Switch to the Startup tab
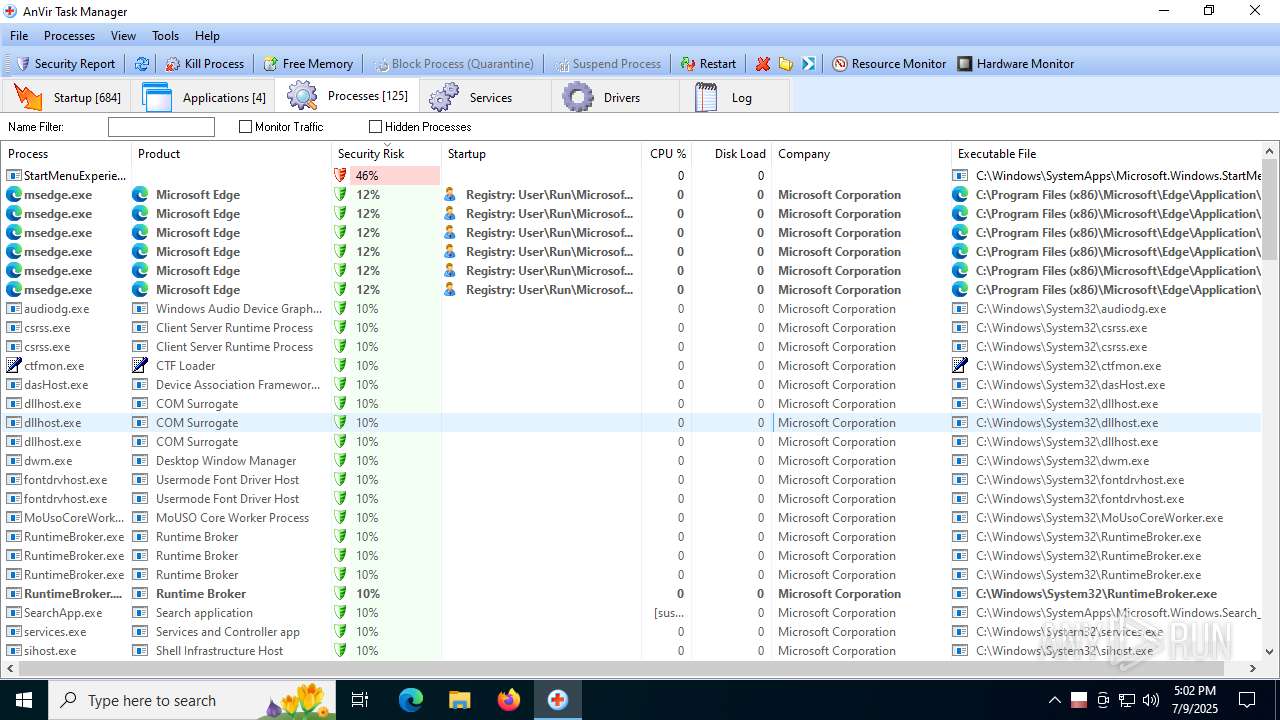The image size is (1280, 720). [x=68, y=97]
